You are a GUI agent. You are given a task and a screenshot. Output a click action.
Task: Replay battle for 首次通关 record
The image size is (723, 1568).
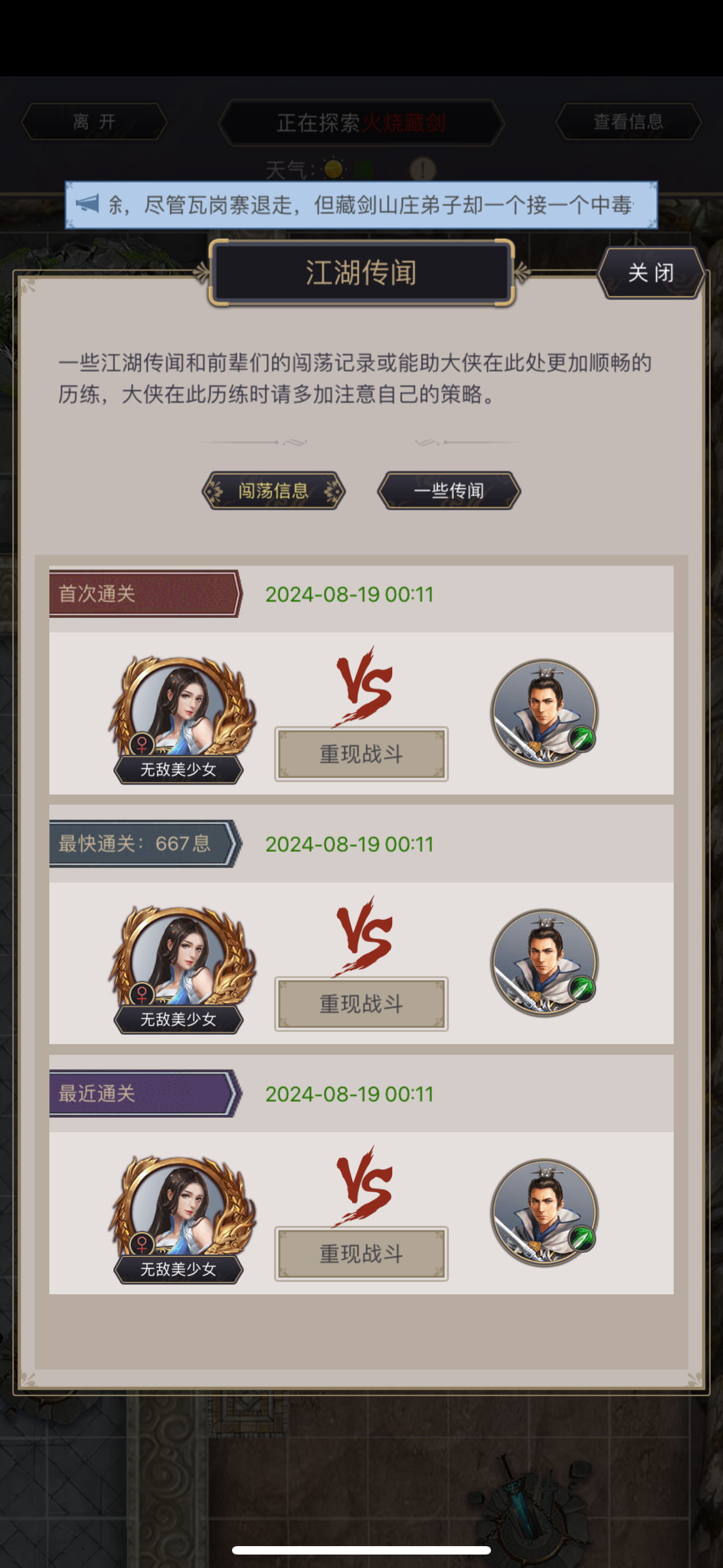coord(361,754)
